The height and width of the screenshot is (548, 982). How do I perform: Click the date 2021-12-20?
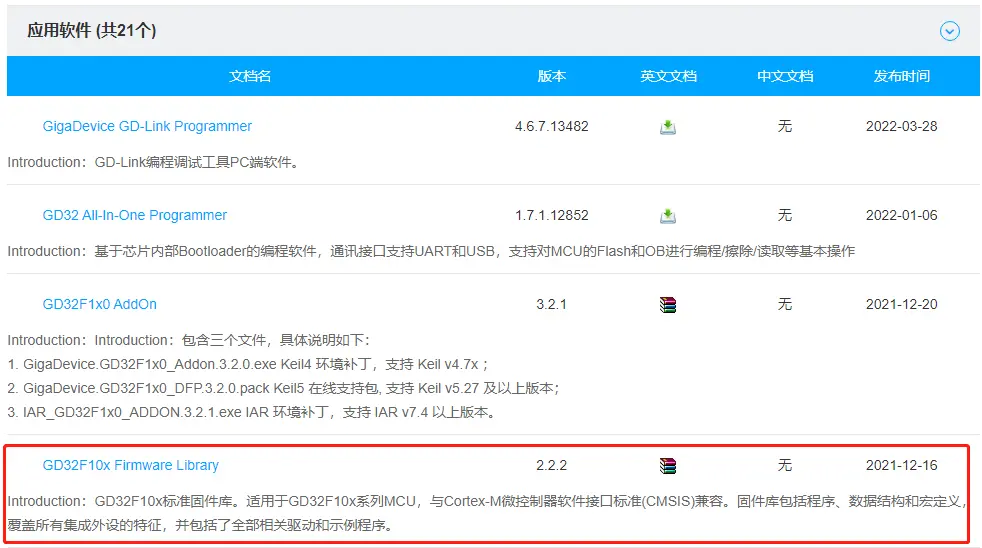point(902,304)
